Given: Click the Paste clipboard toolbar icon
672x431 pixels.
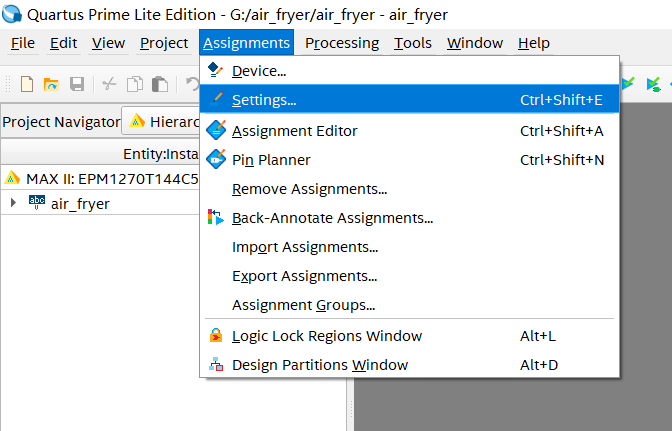Looking at the screenshot, I should click(159, 84).
